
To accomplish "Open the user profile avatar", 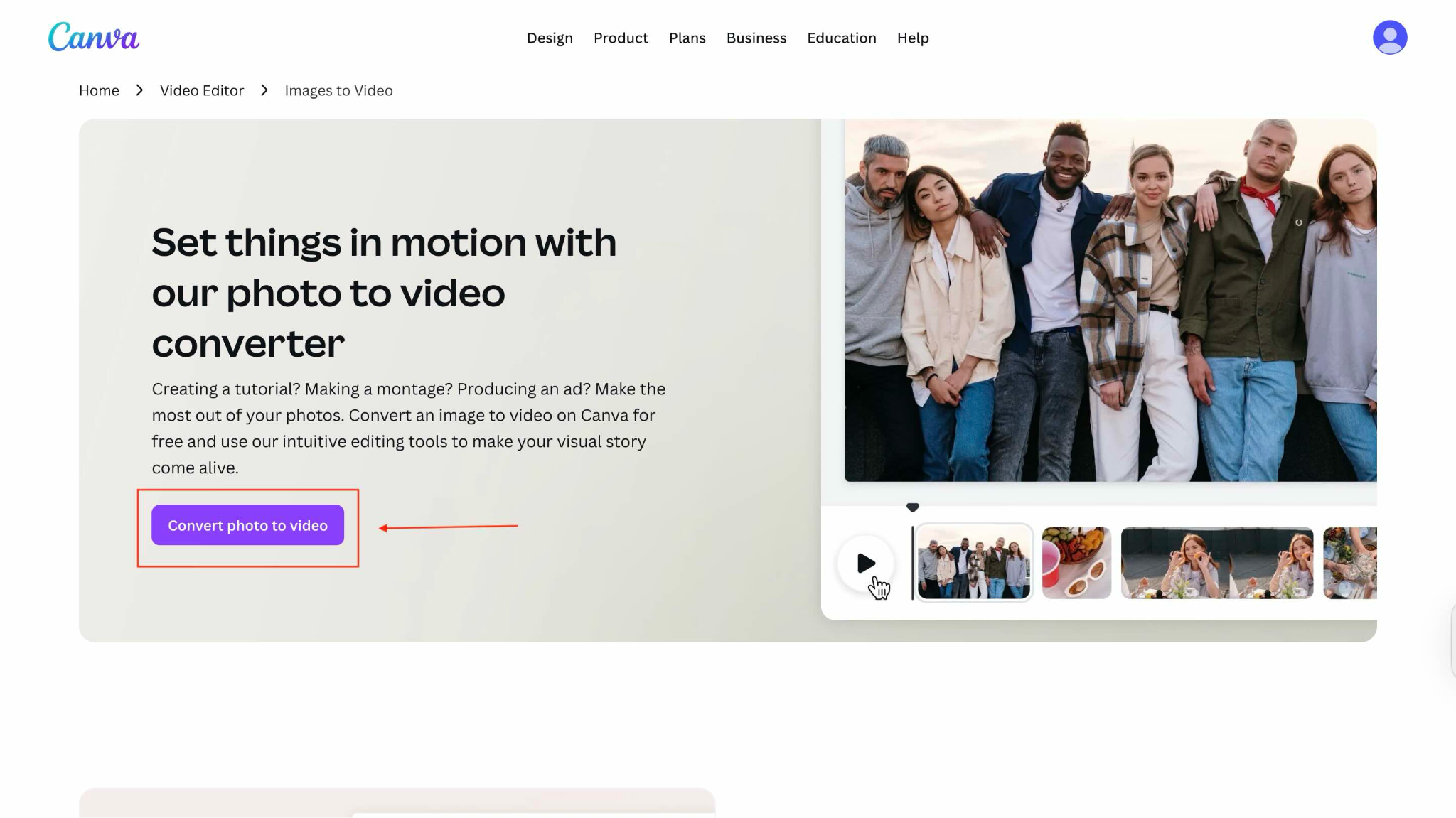I will (1389, 37).
